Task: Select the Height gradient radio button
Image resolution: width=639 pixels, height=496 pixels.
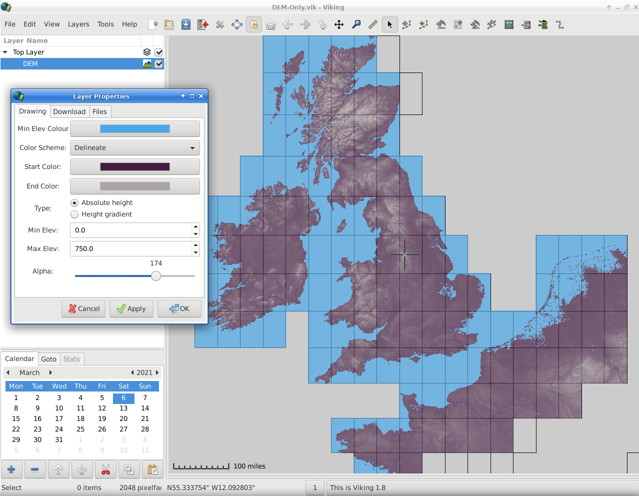Action: (x=75, y=214)
